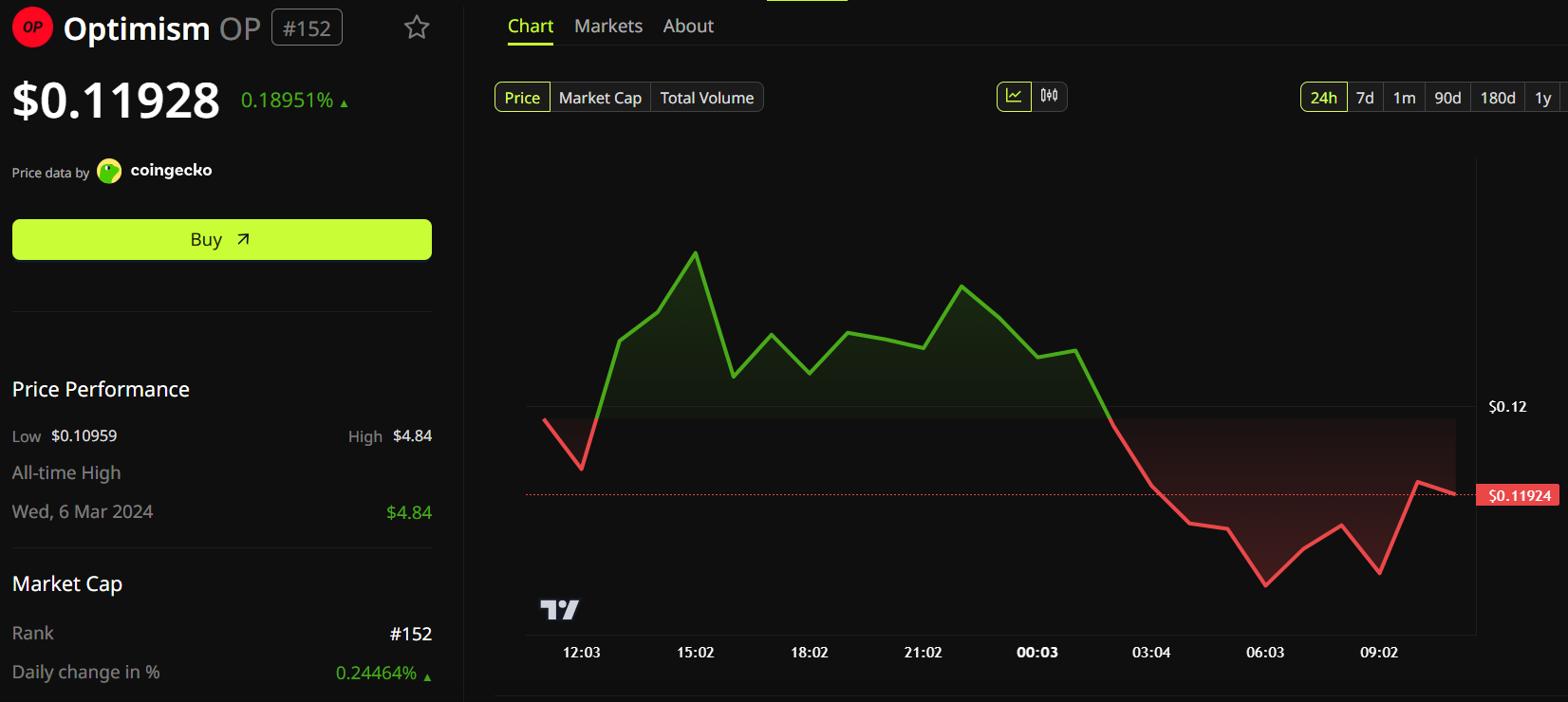Open the Markets tab
Image resolution: width=1568 pixels, height=702 pixels.
tap(608, 27)
